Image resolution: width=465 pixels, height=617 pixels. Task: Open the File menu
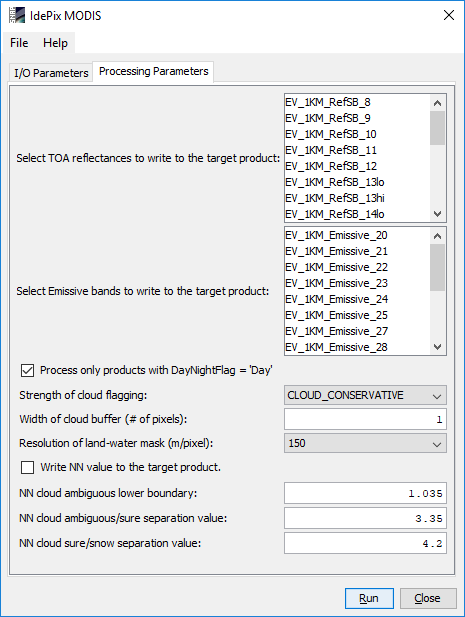pyautogui.click(x=19, y=42)
